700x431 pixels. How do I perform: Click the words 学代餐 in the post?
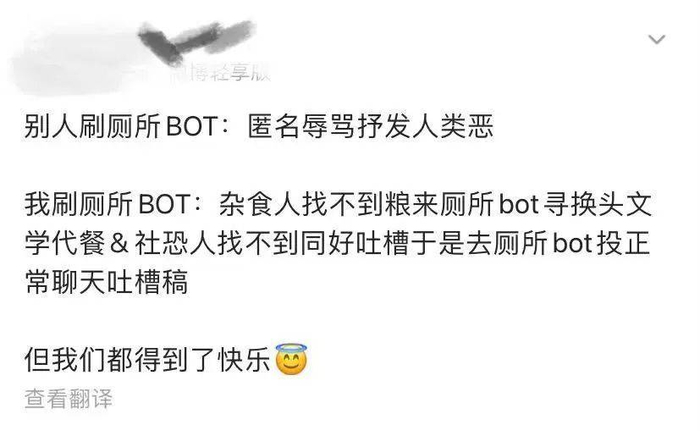coord(65,244)
